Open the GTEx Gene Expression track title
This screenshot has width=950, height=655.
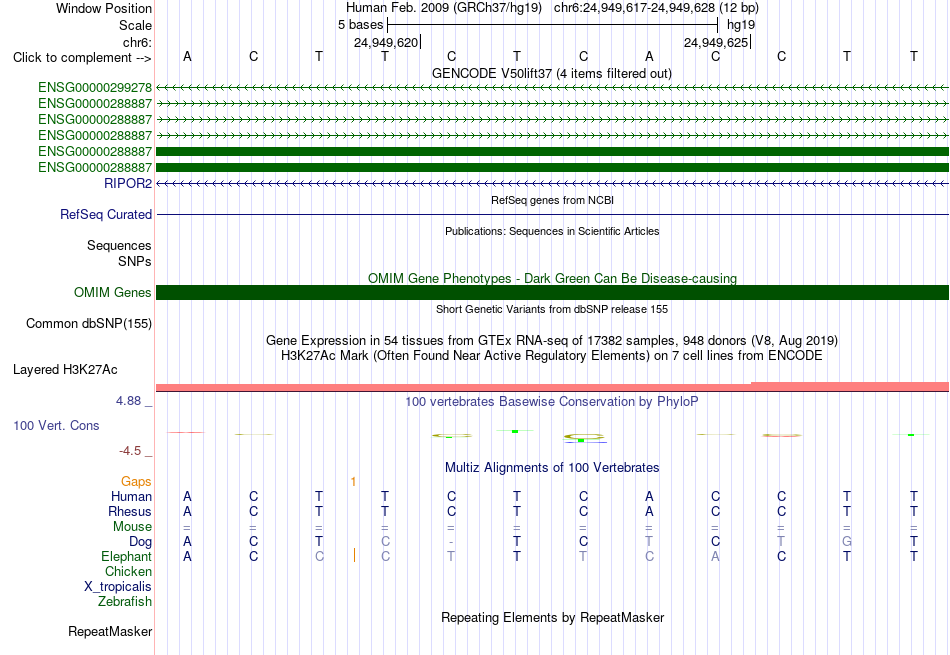pyautogui.click(x=551, y=341)
